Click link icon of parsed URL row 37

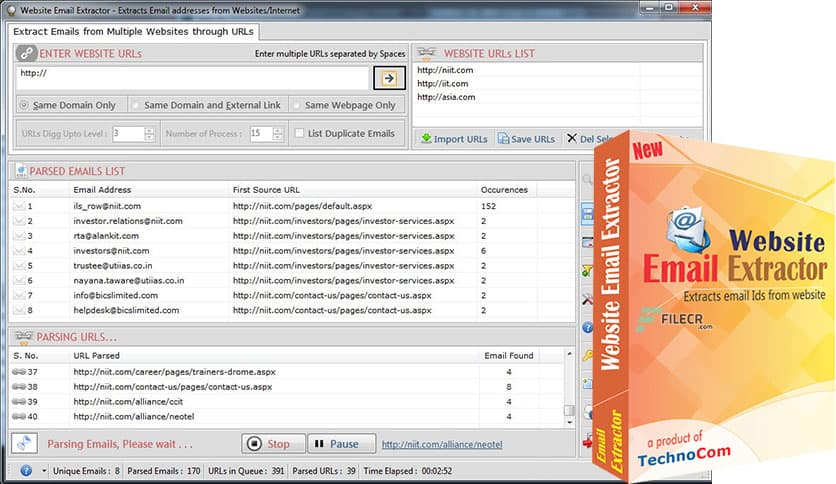point(19,372)
